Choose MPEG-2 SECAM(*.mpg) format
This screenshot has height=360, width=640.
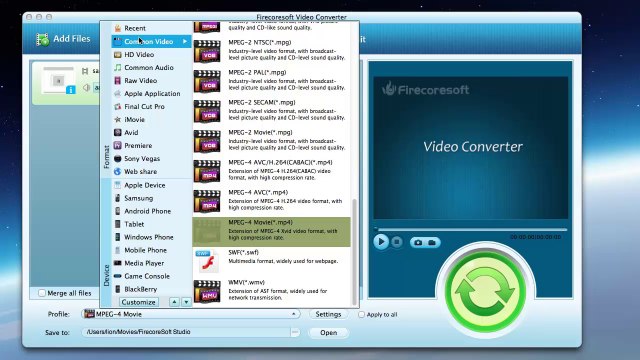pos(271,110)
